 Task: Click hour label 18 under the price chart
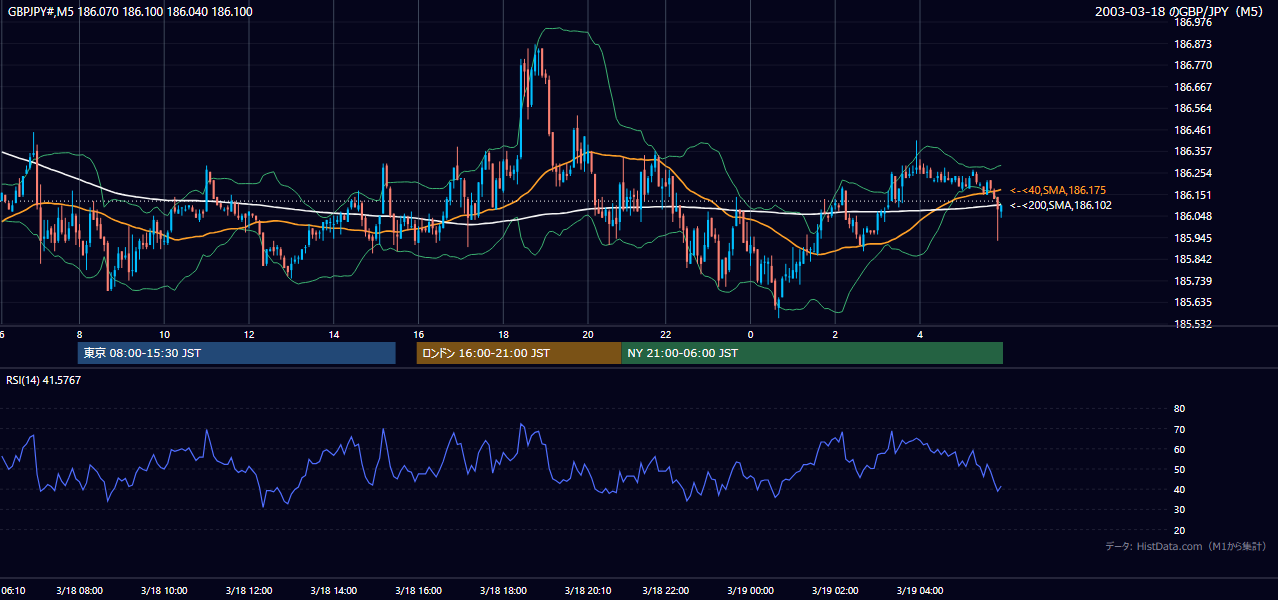(504, 334)
